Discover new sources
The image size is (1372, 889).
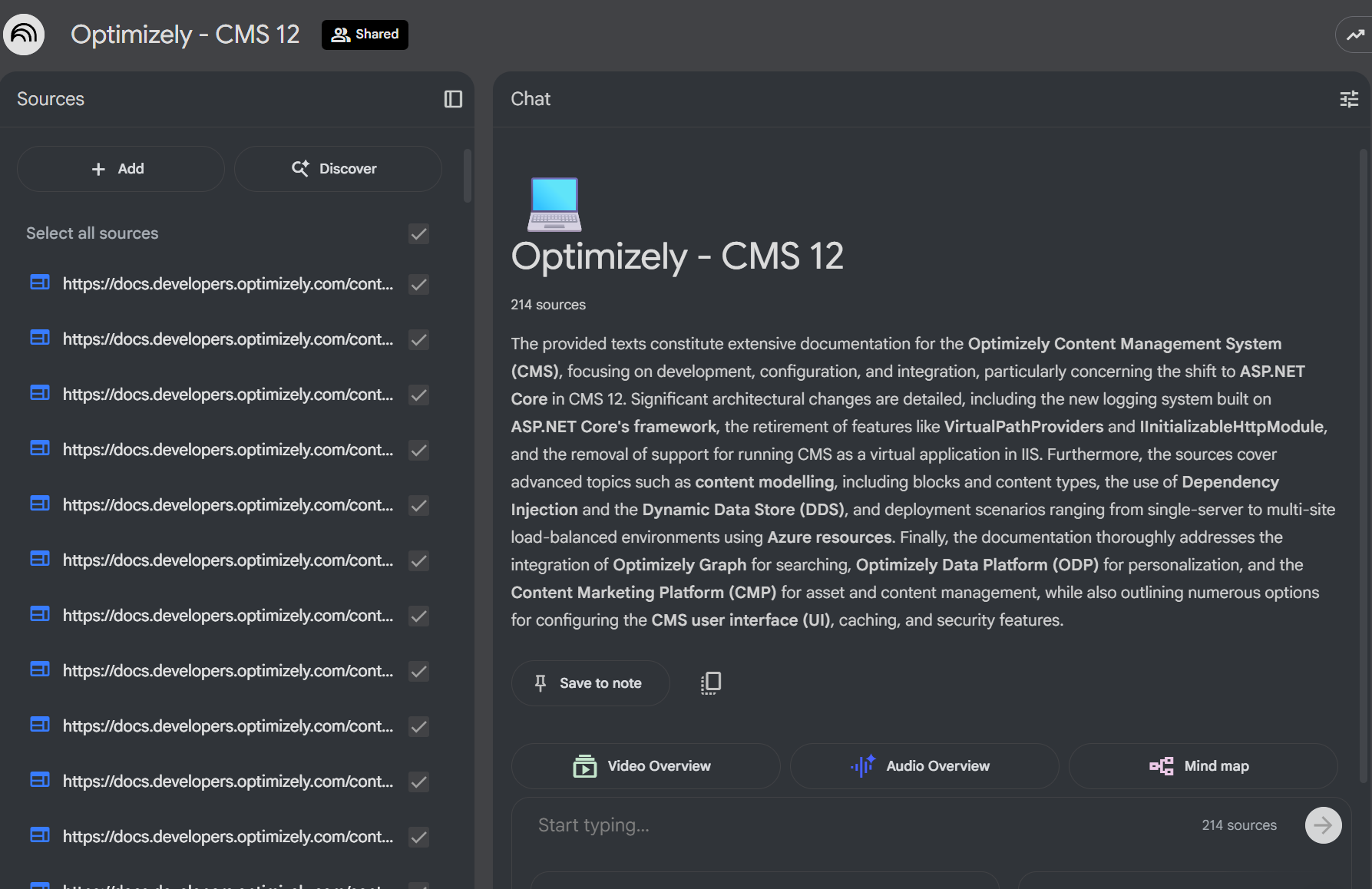point(337,169)
